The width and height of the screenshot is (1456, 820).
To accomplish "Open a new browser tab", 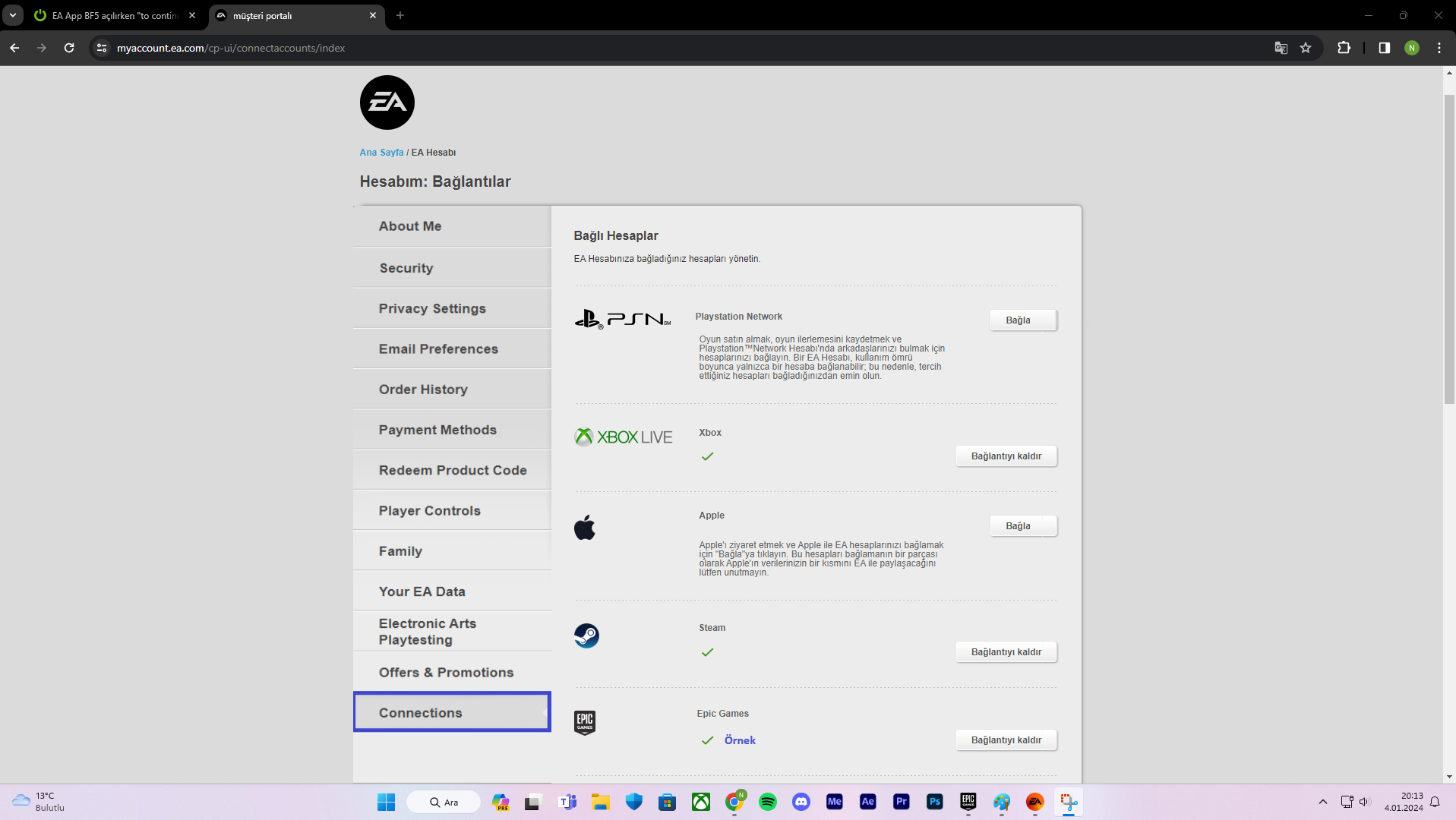I will coord(400,15).
